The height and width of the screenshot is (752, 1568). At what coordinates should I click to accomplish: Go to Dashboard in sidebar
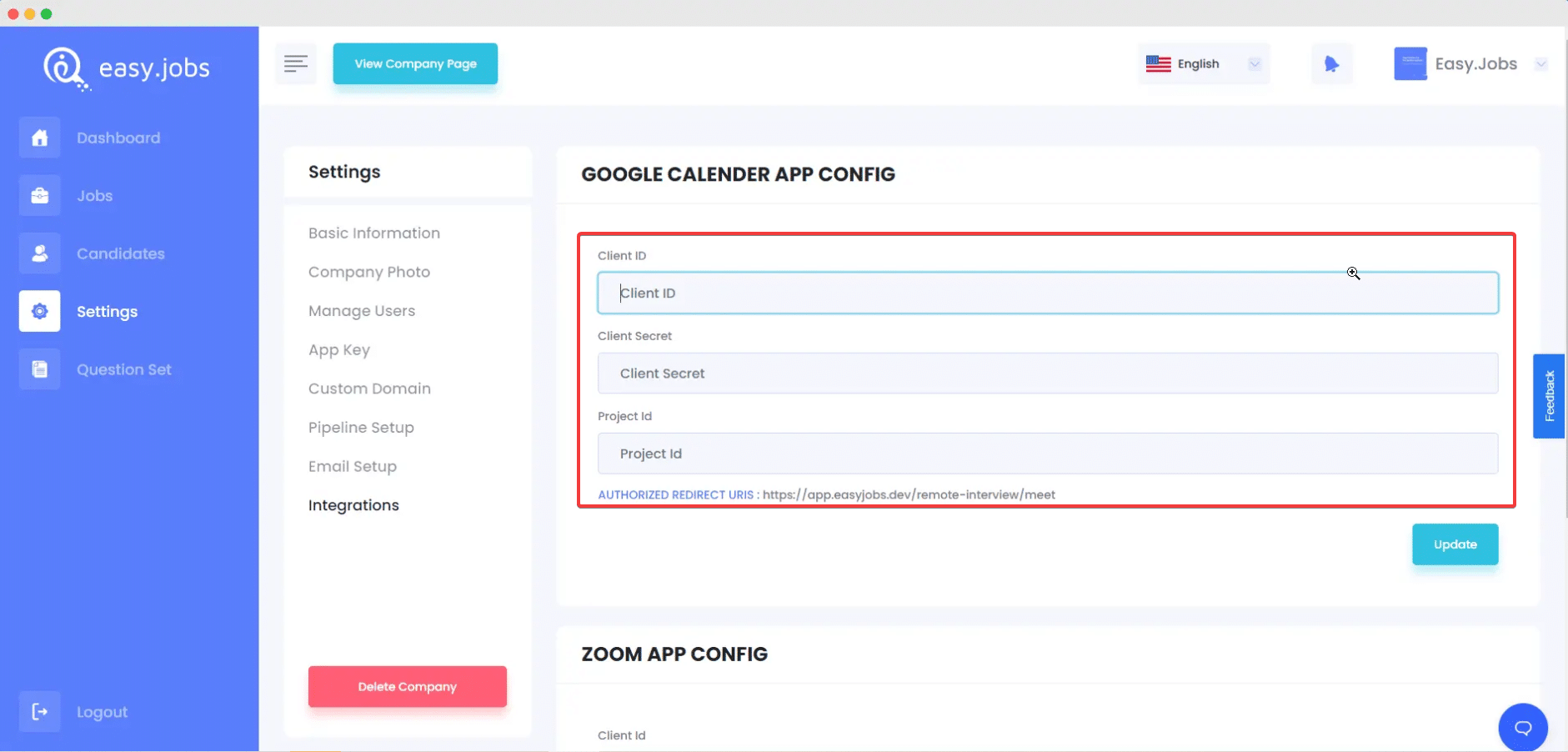(118, 138)
